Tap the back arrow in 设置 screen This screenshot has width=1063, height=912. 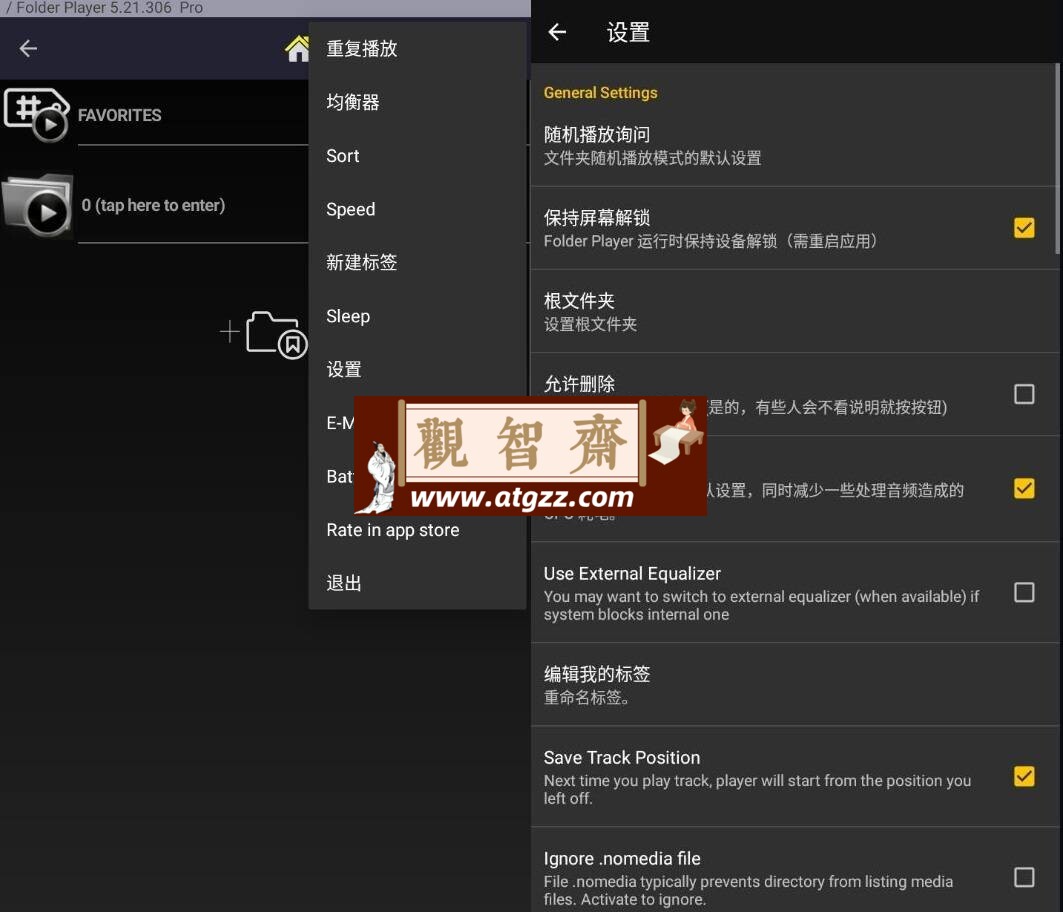[x=557, y=32]
